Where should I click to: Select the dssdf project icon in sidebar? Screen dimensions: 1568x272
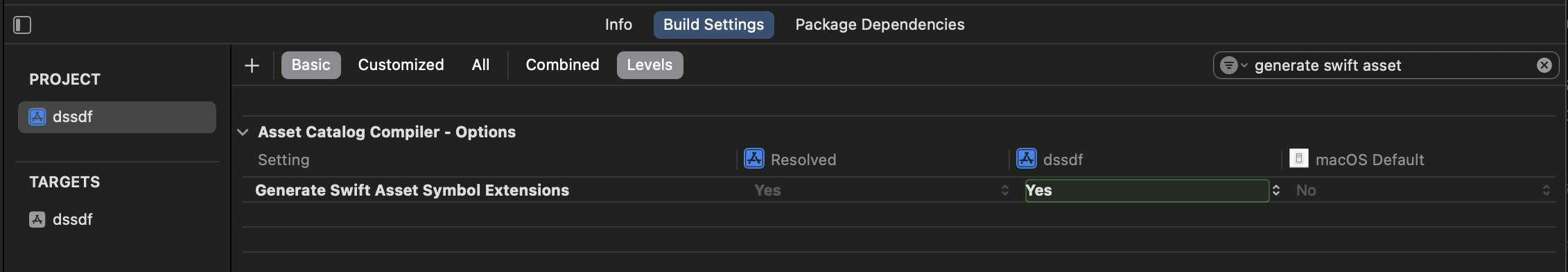[37, 117]
